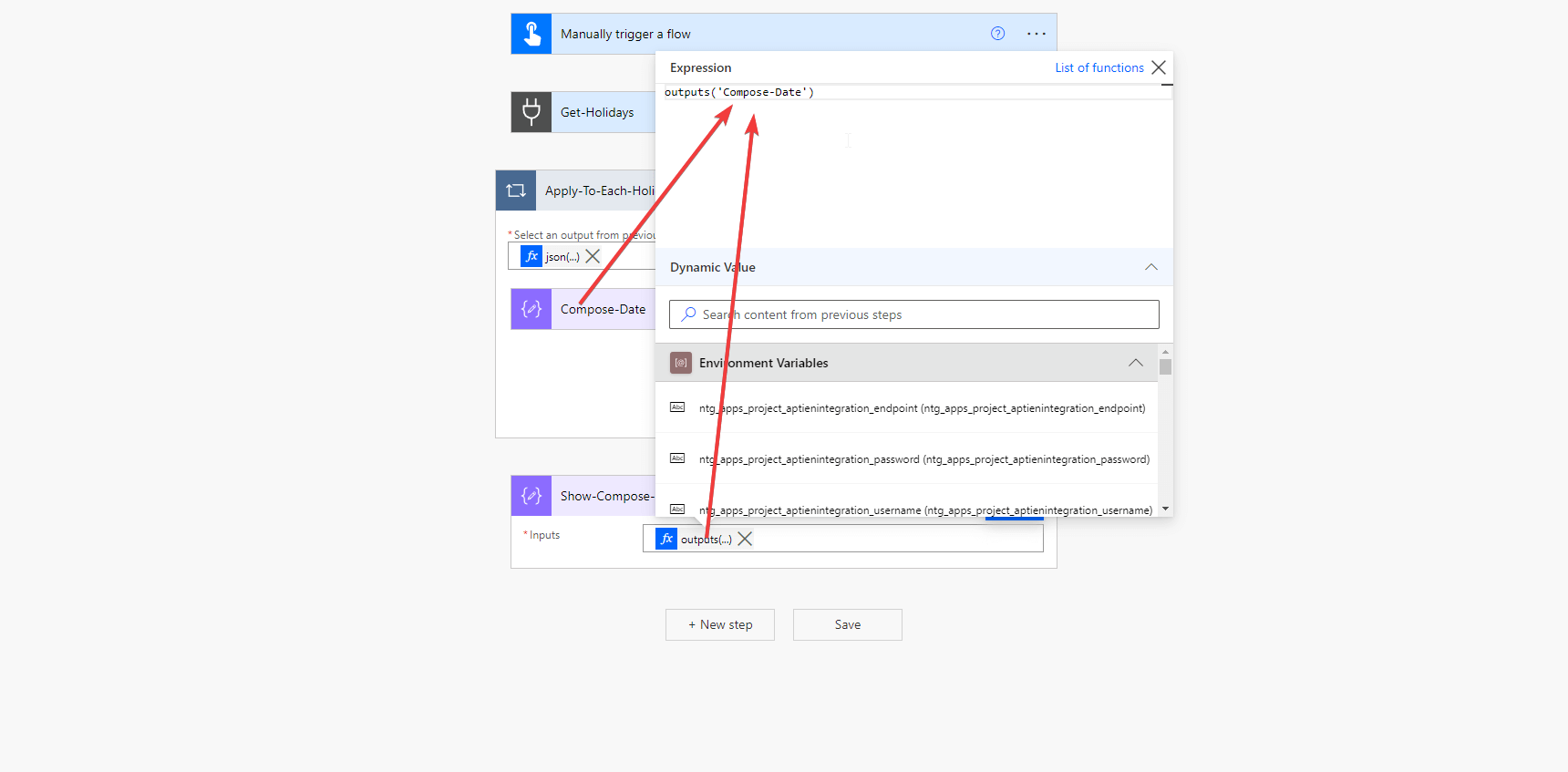Image resolution: width=1568 pixels, height=772 pixels.
Task: Collapse the Dynamic Value section
Action: (x=1151, y=267)
